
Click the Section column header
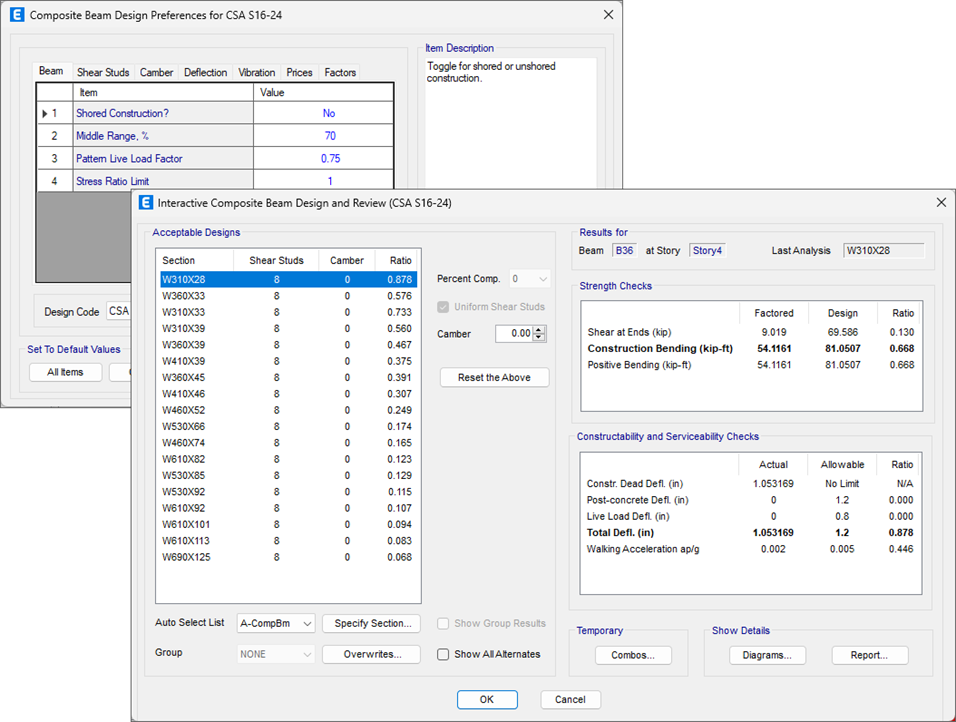point(196,260)
